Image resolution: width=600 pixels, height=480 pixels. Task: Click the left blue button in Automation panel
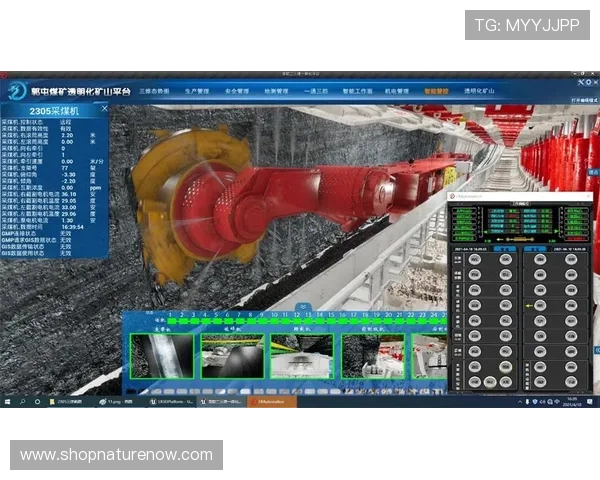(505, 249)
